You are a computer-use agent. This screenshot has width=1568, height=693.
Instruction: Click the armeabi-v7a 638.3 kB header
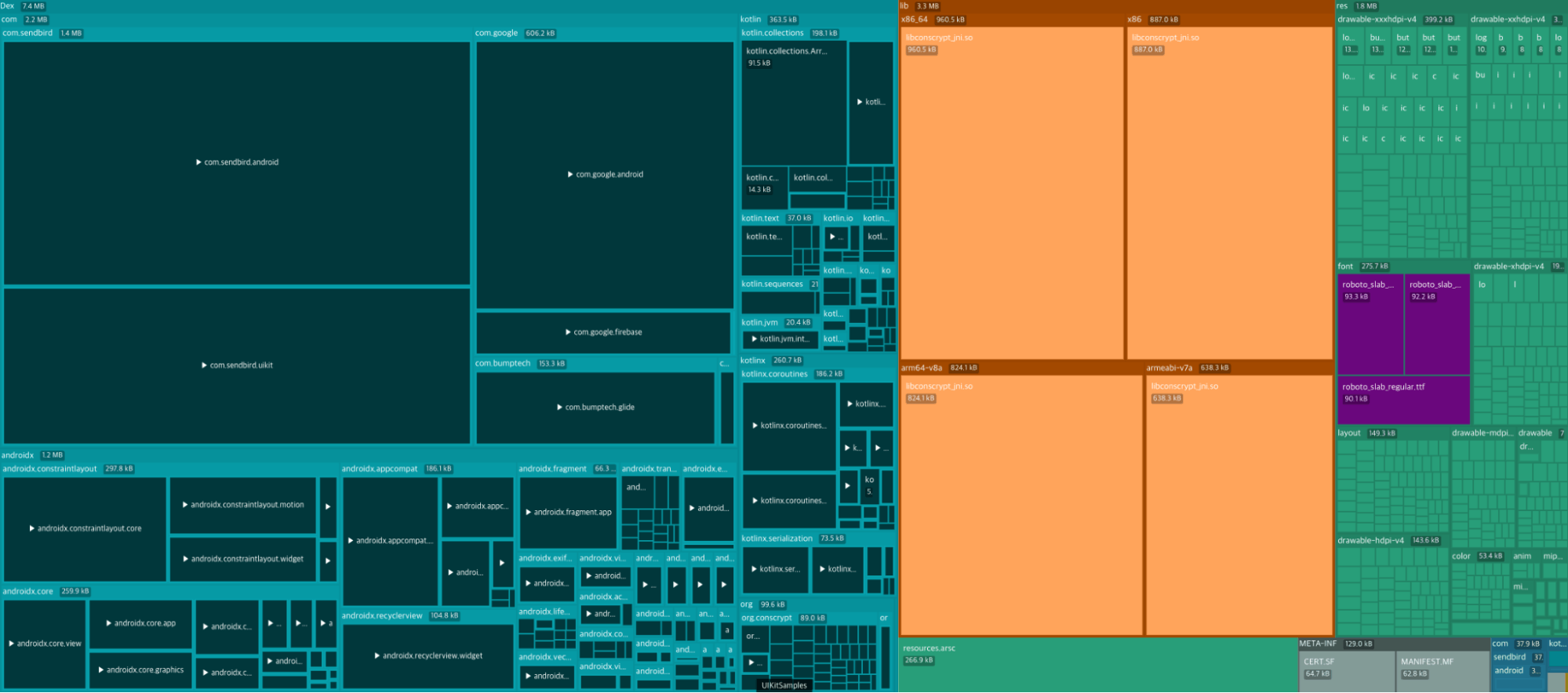1188,368
